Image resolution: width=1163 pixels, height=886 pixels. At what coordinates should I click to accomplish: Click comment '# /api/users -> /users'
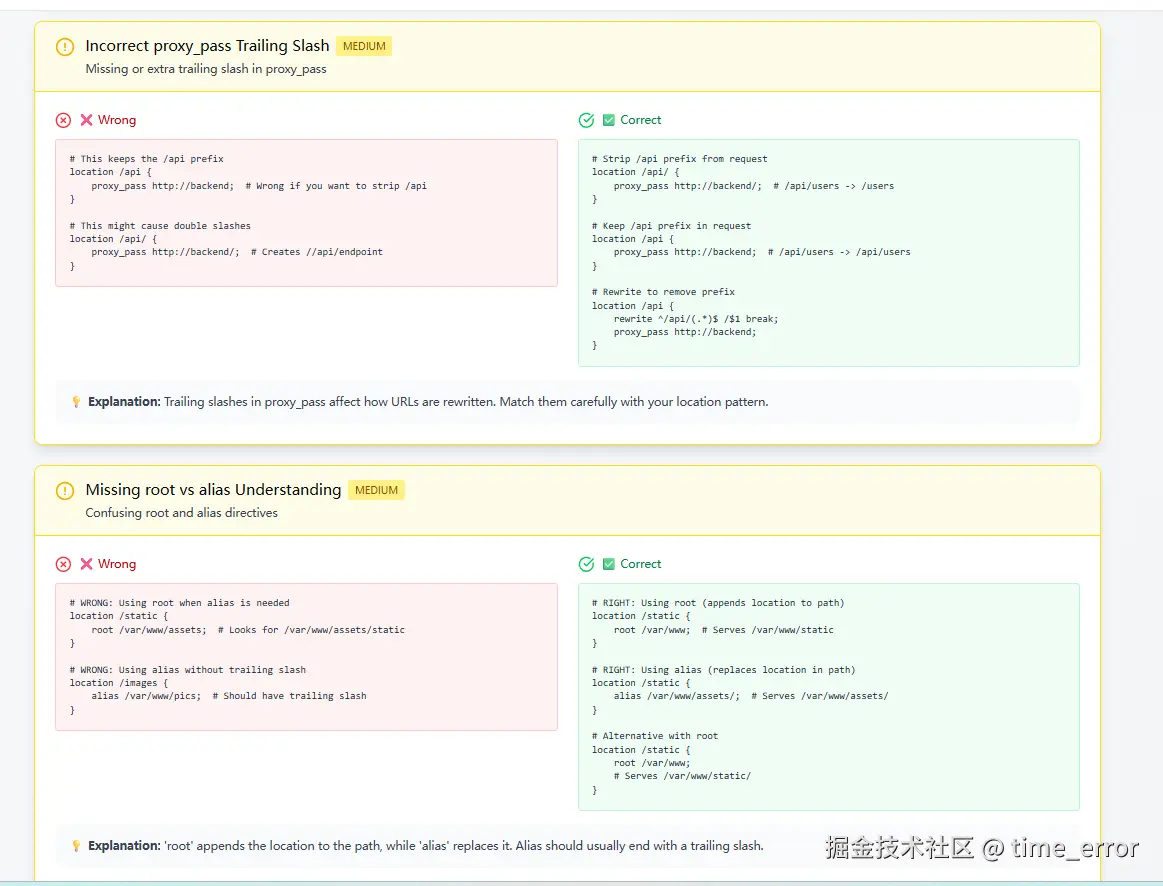pyautogui.click(x=834, y=186)
